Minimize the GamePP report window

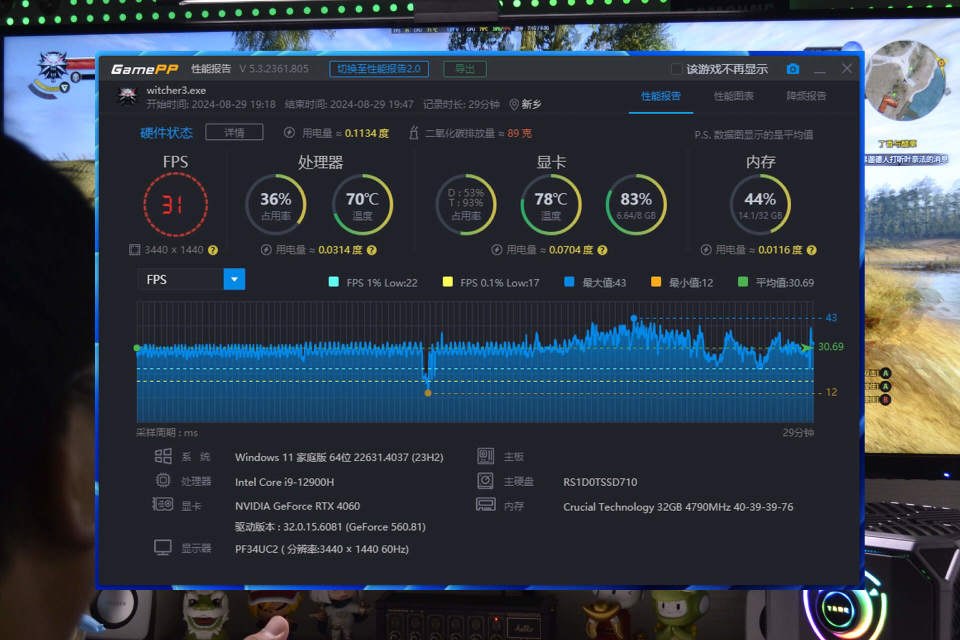pos(820,70)
